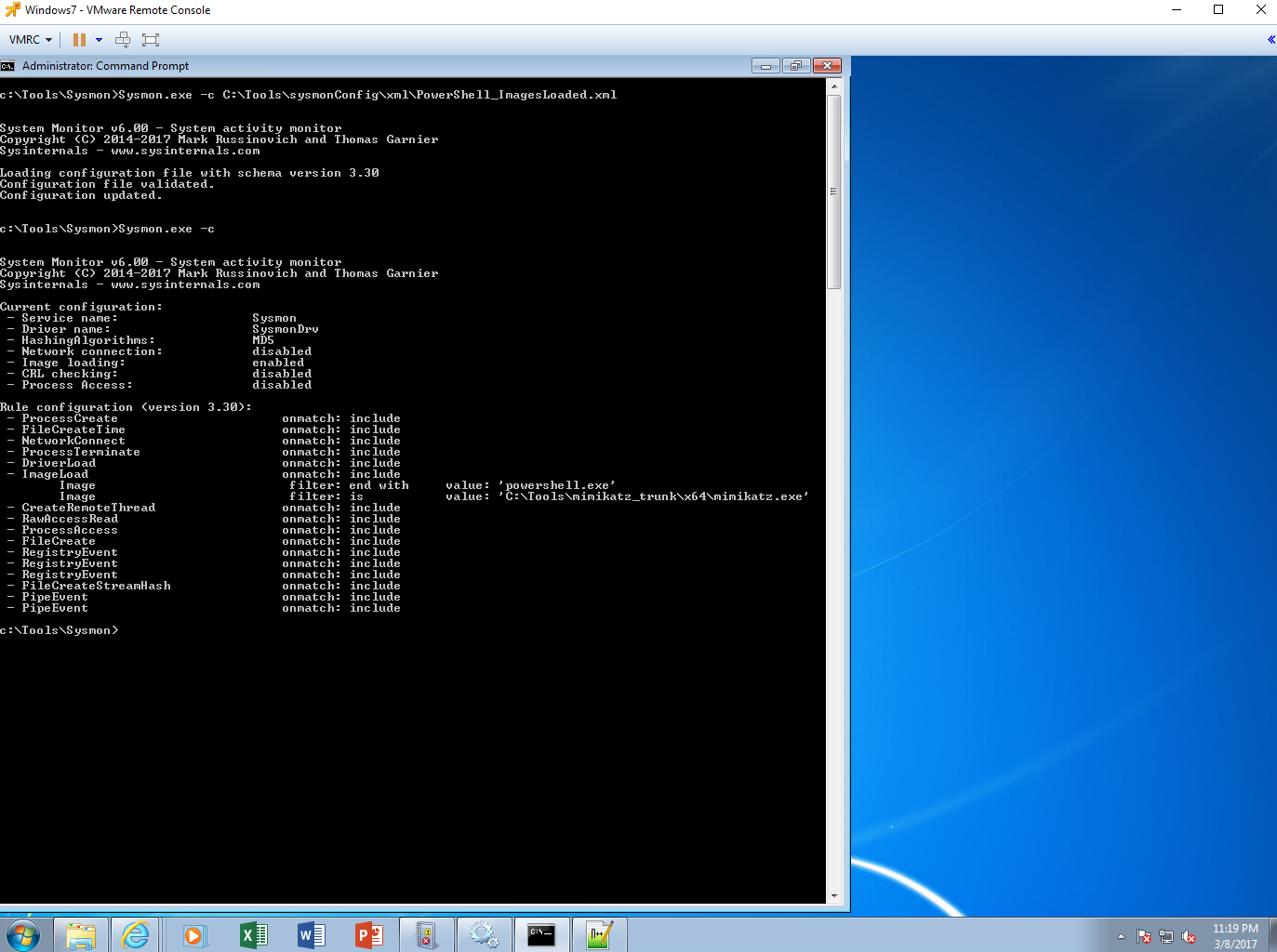Click the 'FileCreateTime' rule line
The height and width of the screenshot is (952, 1277).
[203, 430]
